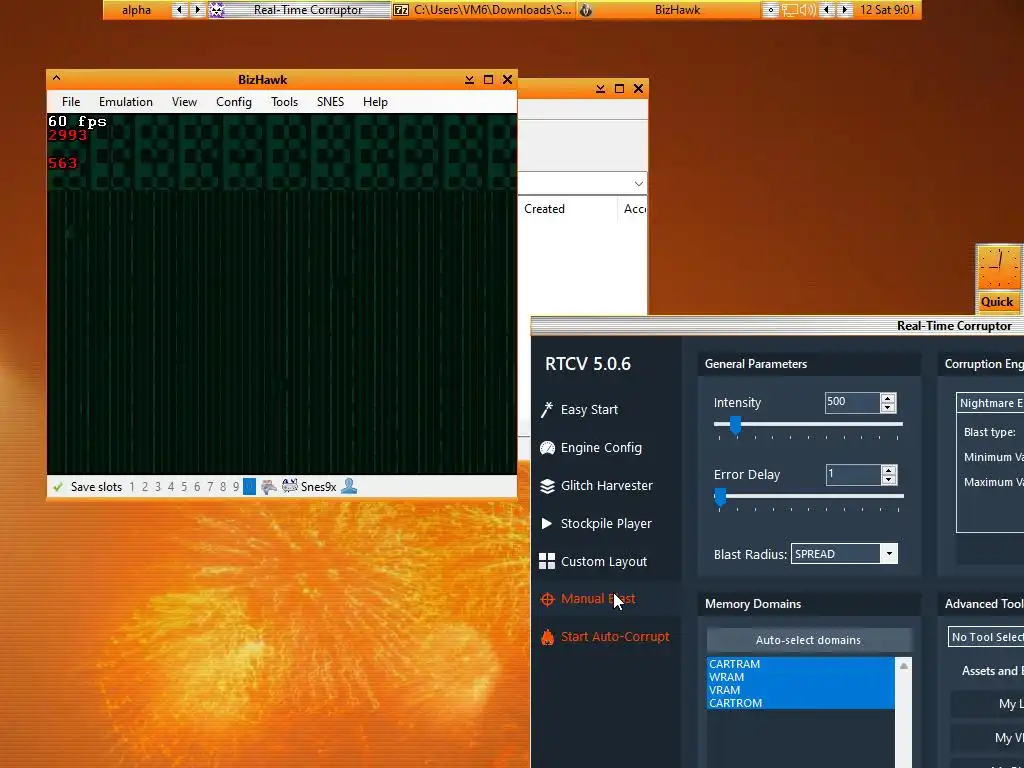Image resolution: width=1024 pixels, height=768 pixels.
Task: Select highlighted save slot 0 in BizHawk
Action: 249,487
